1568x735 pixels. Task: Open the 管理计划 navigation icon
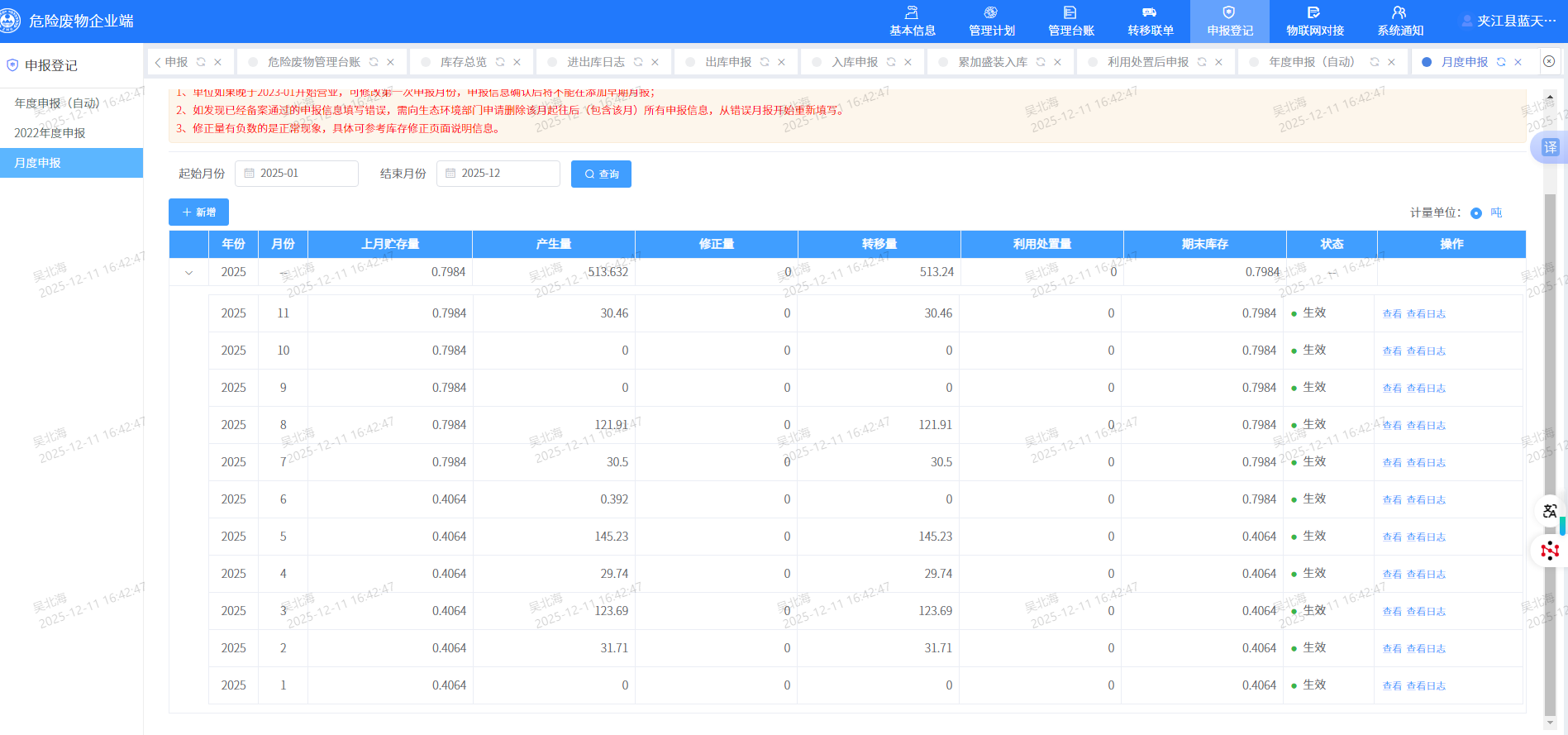coord(991,13)
